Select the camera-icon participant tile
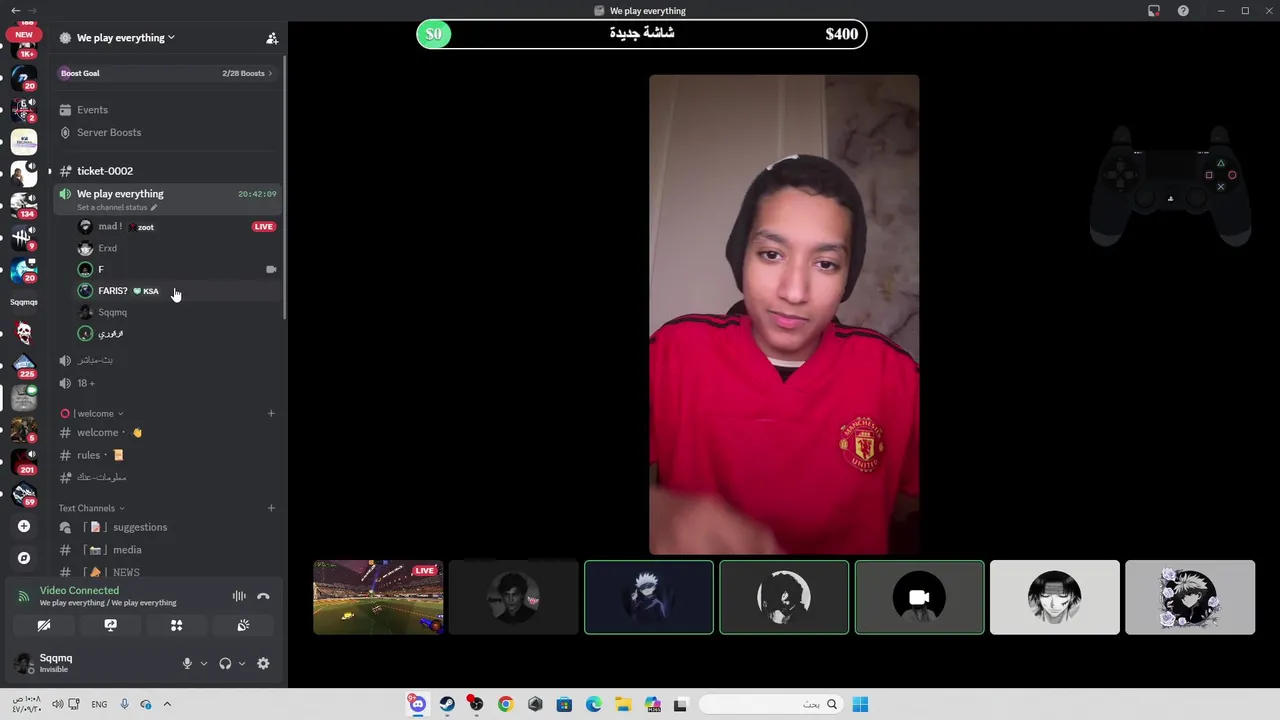Image resolution: width=1280 pixels, height=720 pixels. (919, 597)
